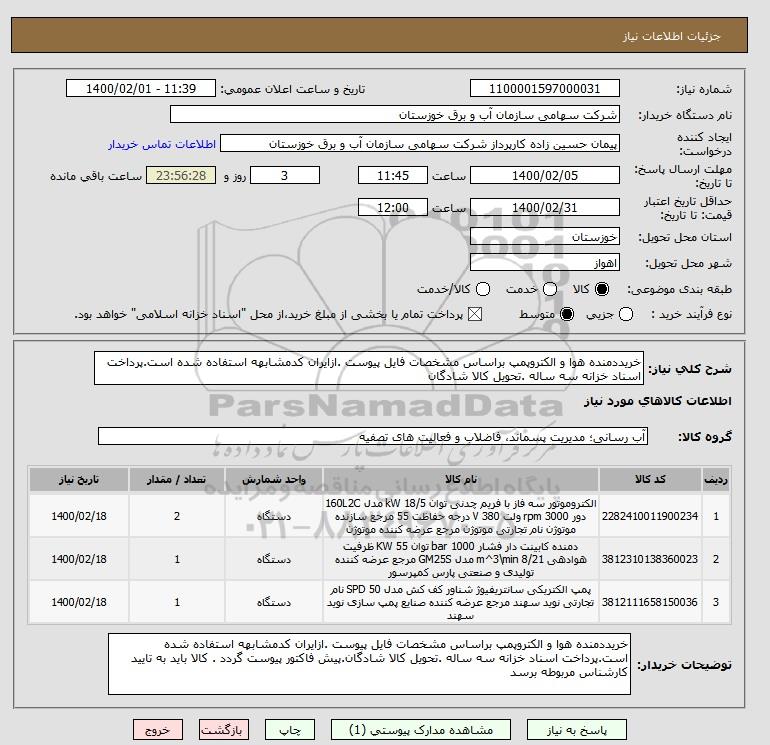Click column header واحد شمارش
The image size is (770, 745).
274,479
